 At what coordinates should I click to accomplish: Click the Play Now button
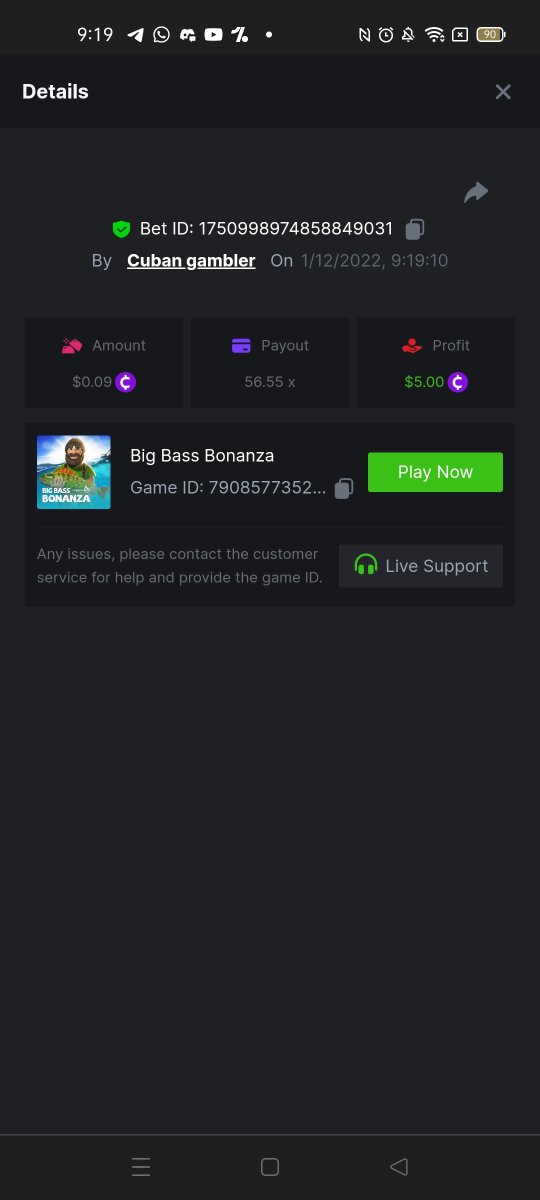click(435, 472)
